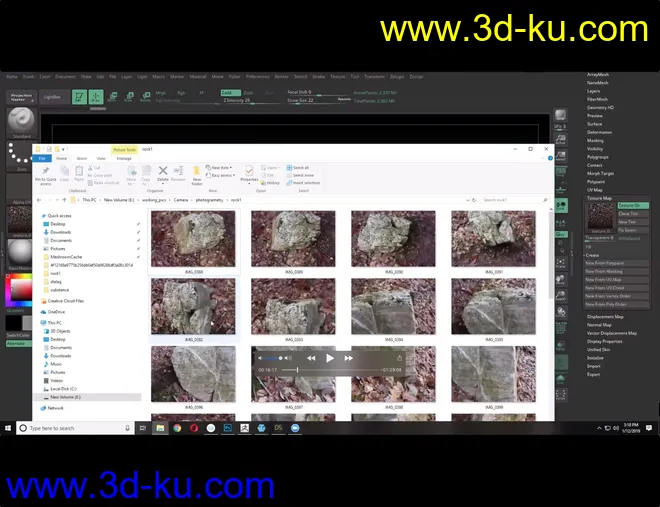
Task: Toggle the Rgb channel button
Action: pos(181,93)
